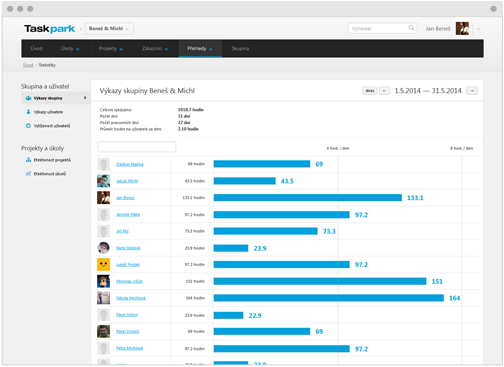Click the 133.1 bar value
Screen dimensions: 504x367
tap(415, 198)
